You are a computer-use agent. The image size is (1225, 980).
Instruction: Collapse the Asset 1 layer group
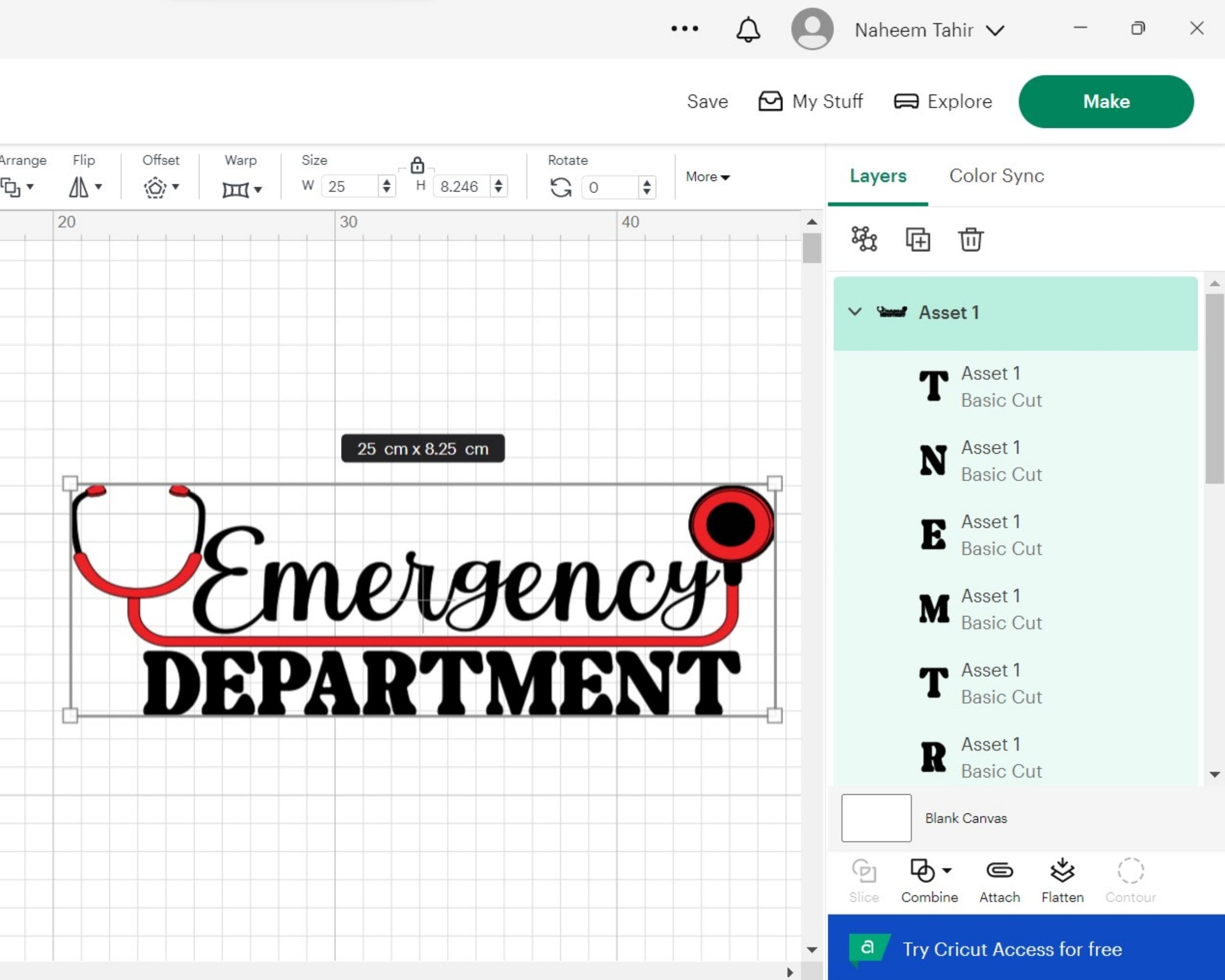pyautogui.click(x=855, y=312)
